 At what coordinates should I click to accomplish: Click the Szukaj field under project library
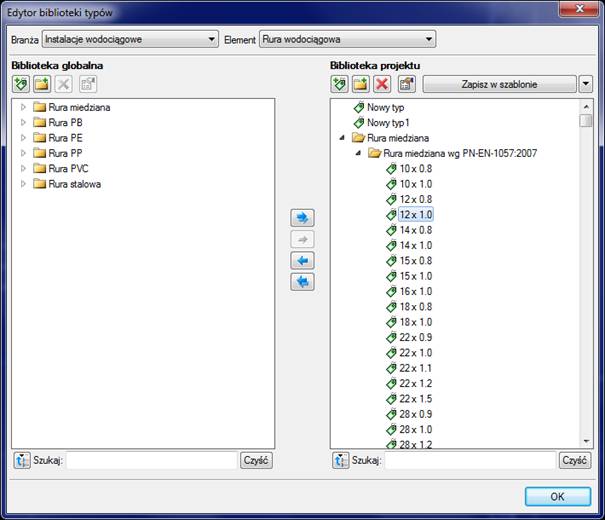pos(471,460)
